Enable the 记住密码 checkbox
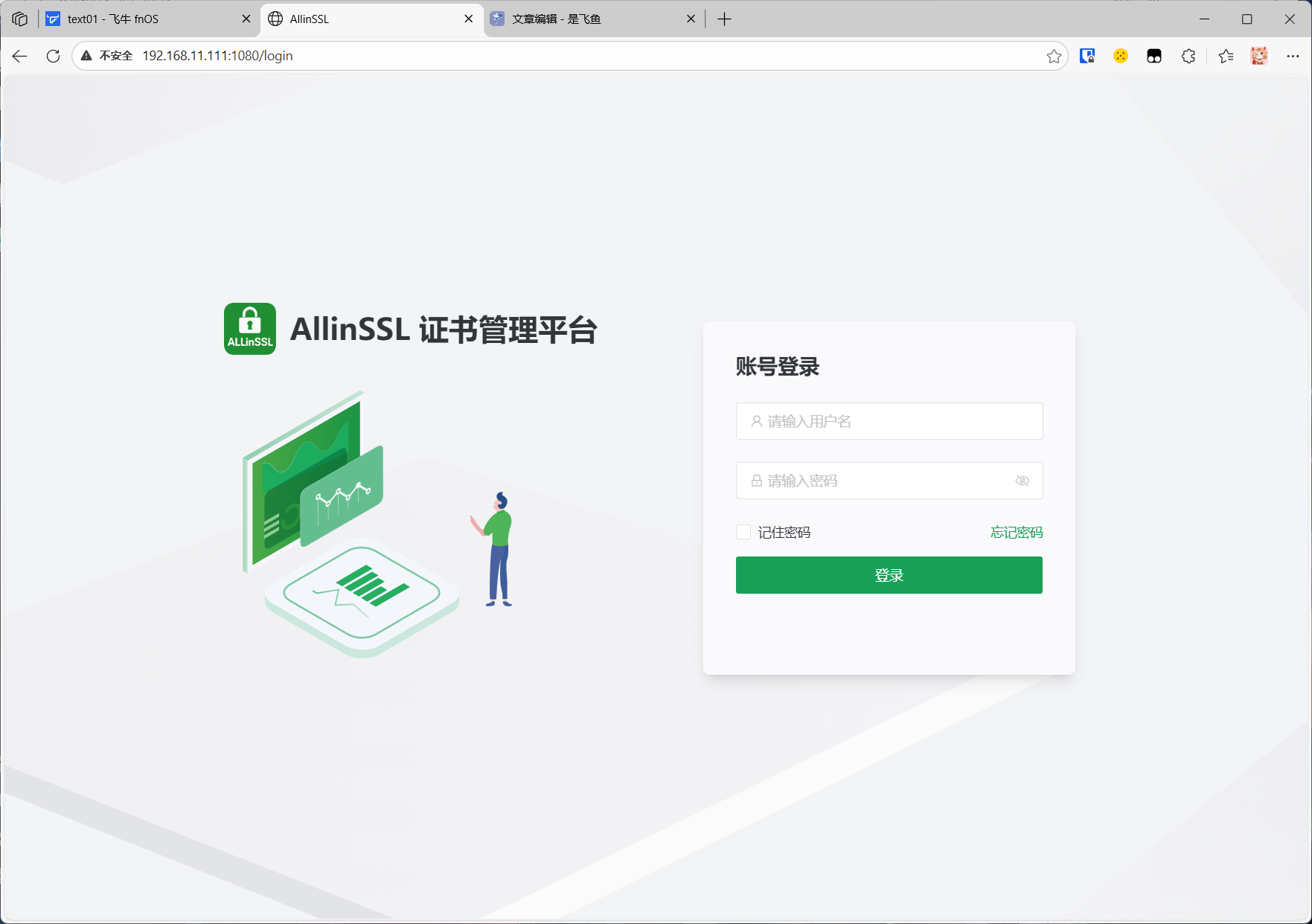 (743, 532)
